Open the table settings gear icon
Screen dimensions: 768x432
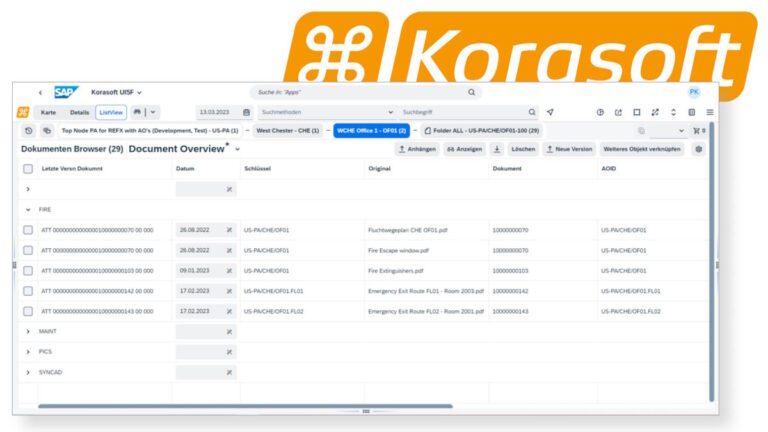[x=698, y=149]
